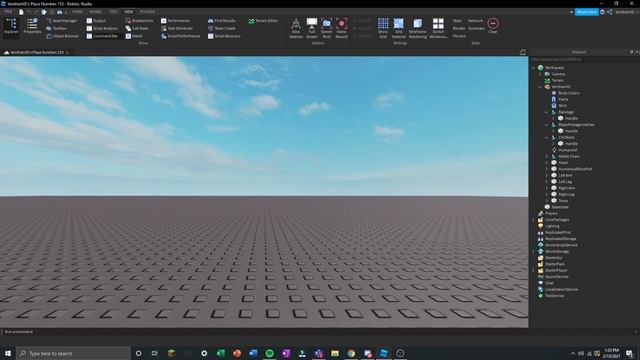This screenshot has width=640, height=360.
Task: Take a Screen Shot
Action: click(327, 28)
